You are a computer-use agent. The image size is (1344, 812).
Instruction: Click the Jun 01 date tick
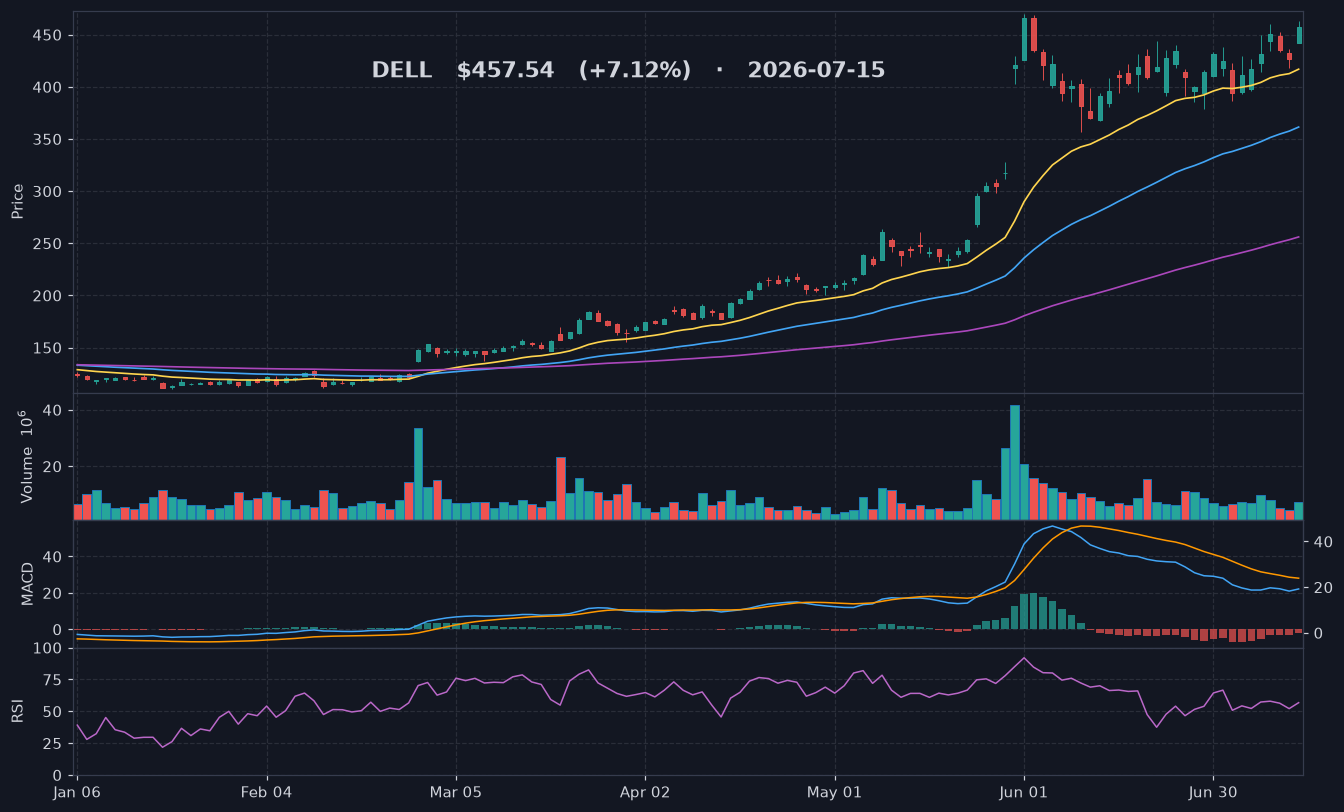click(x=1024, y=792)
